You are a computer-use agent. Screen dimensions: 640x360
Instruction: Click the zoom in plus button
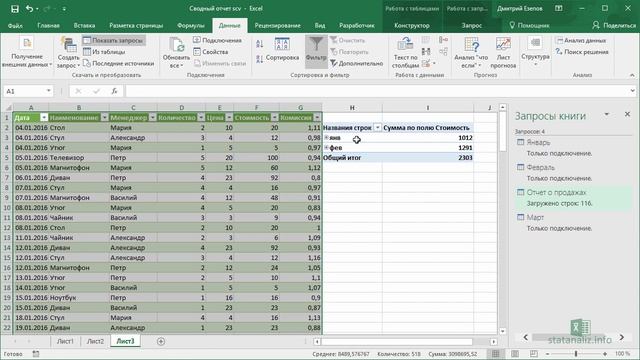(605, 353)
